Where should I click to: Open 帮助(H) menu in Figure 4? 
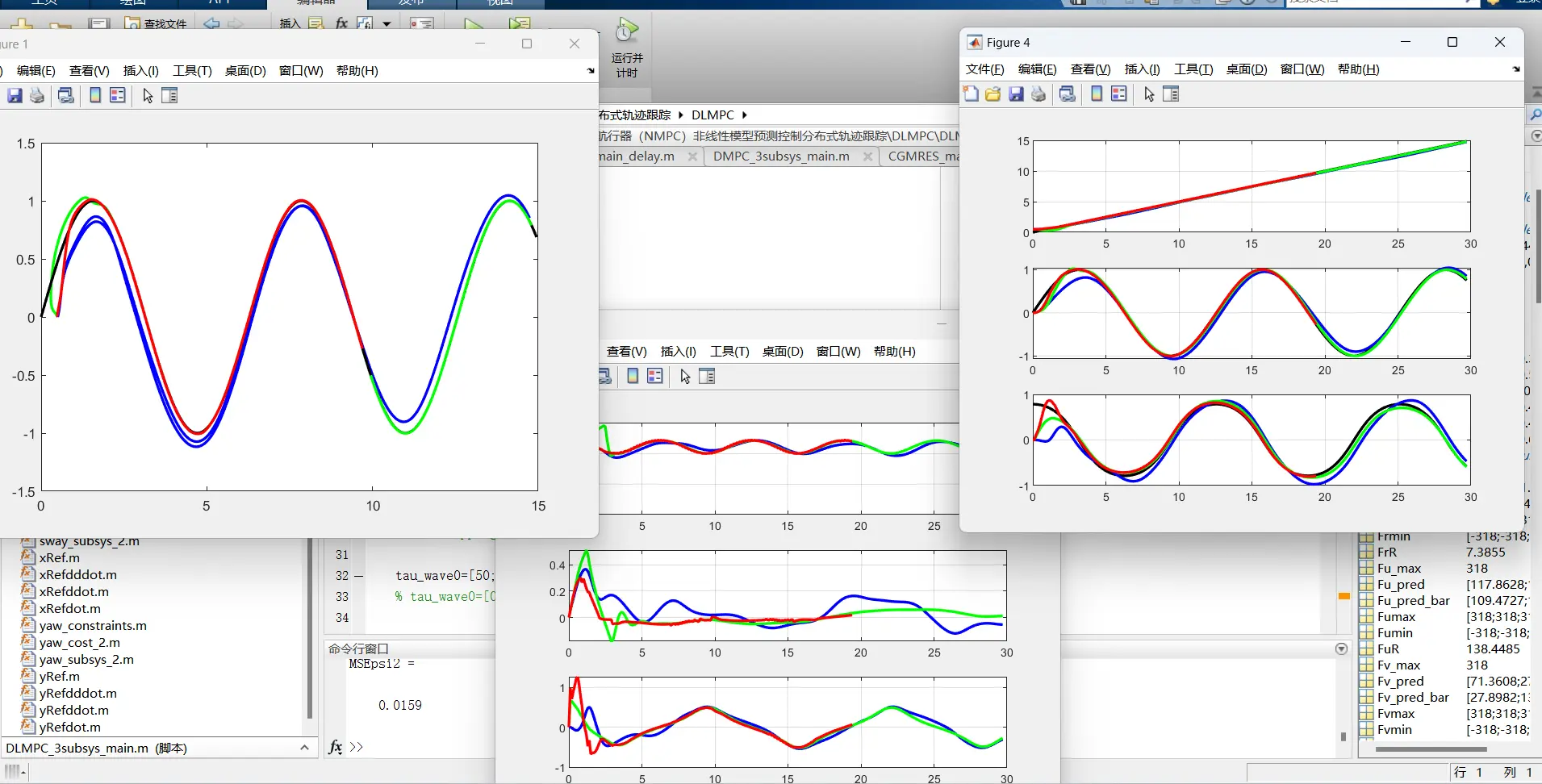click(1359, 69)
